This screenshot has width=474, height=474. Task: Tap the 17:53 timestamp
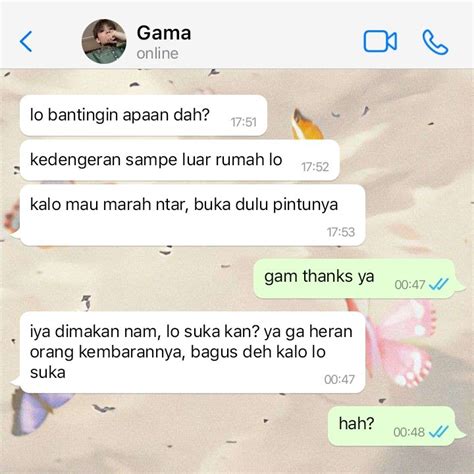pyautogui.click(x=341, y=232)
